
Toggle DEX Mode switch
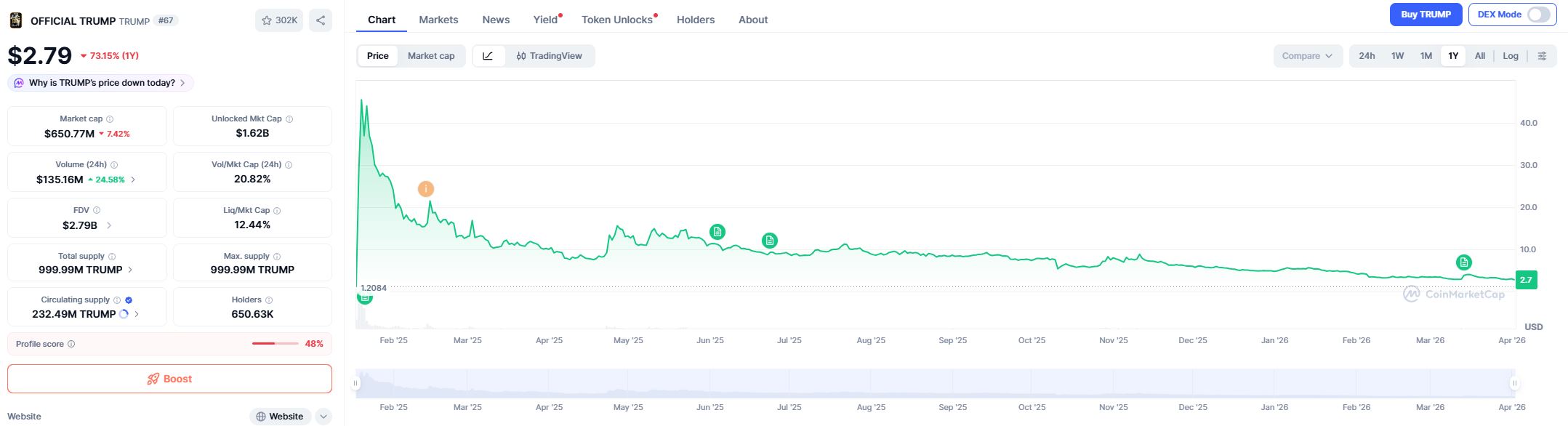1537,15
